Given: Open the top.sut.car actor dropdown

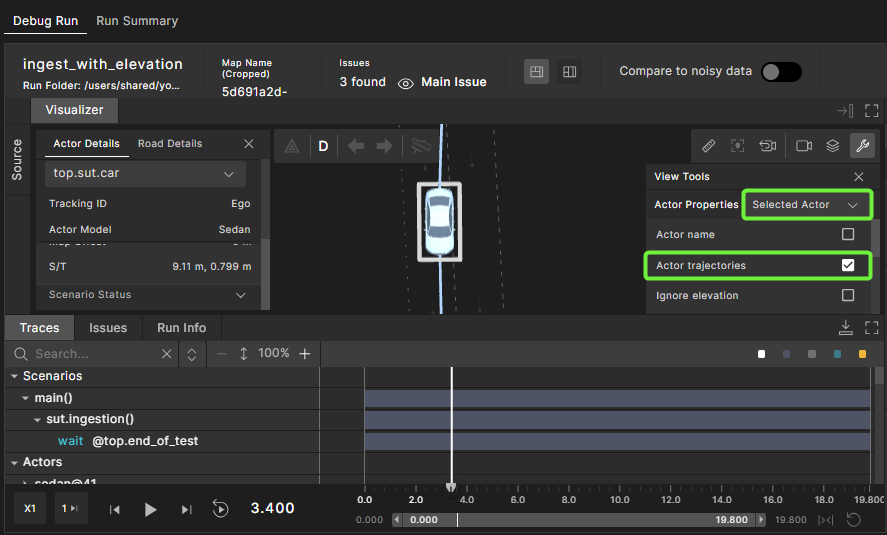Looking at the screenshot, I should [x=145, y=174].
